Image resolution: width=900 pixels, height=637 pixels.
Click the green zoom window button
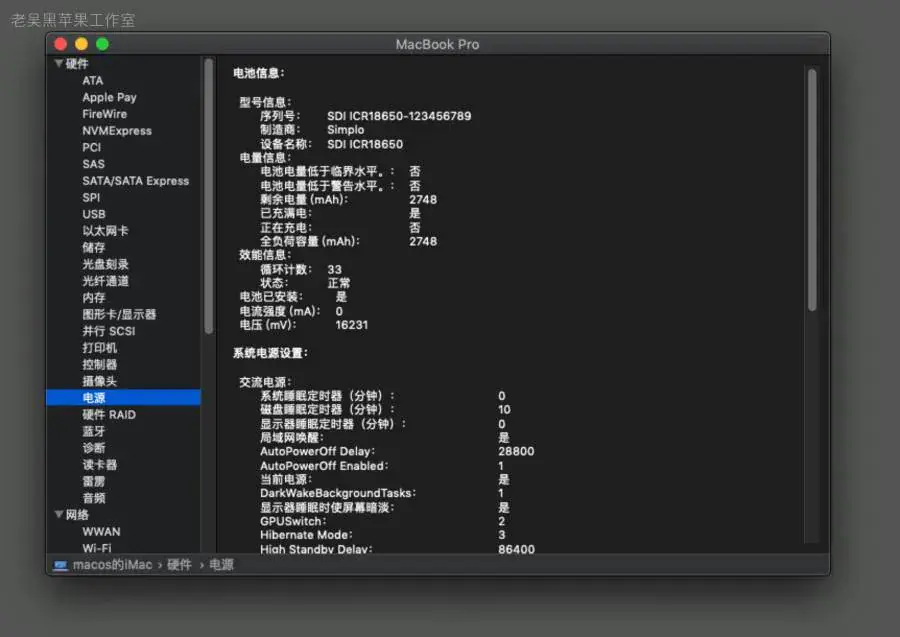point(102,44)
